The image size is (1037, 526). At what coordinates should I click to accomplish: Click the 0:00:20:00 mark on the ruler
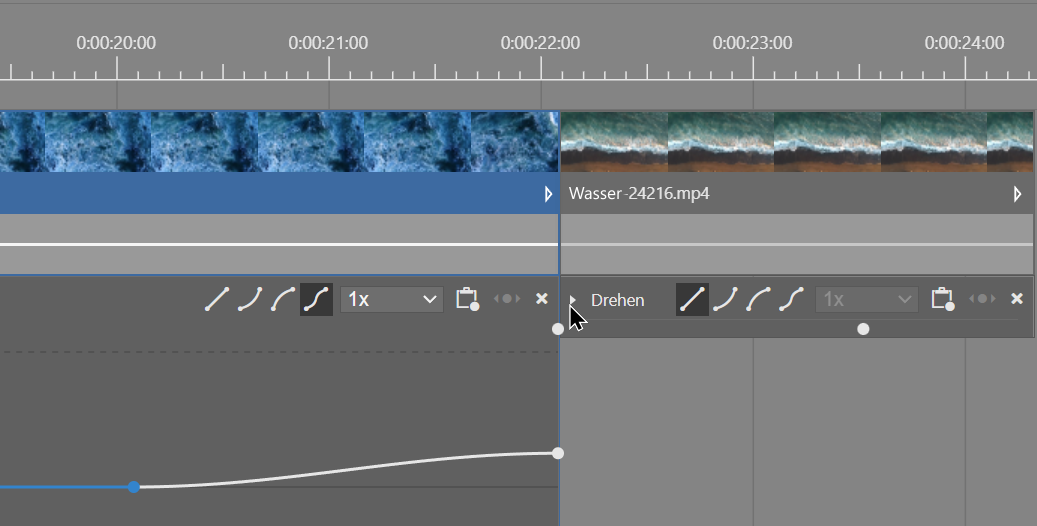click(x=116, y=43)
